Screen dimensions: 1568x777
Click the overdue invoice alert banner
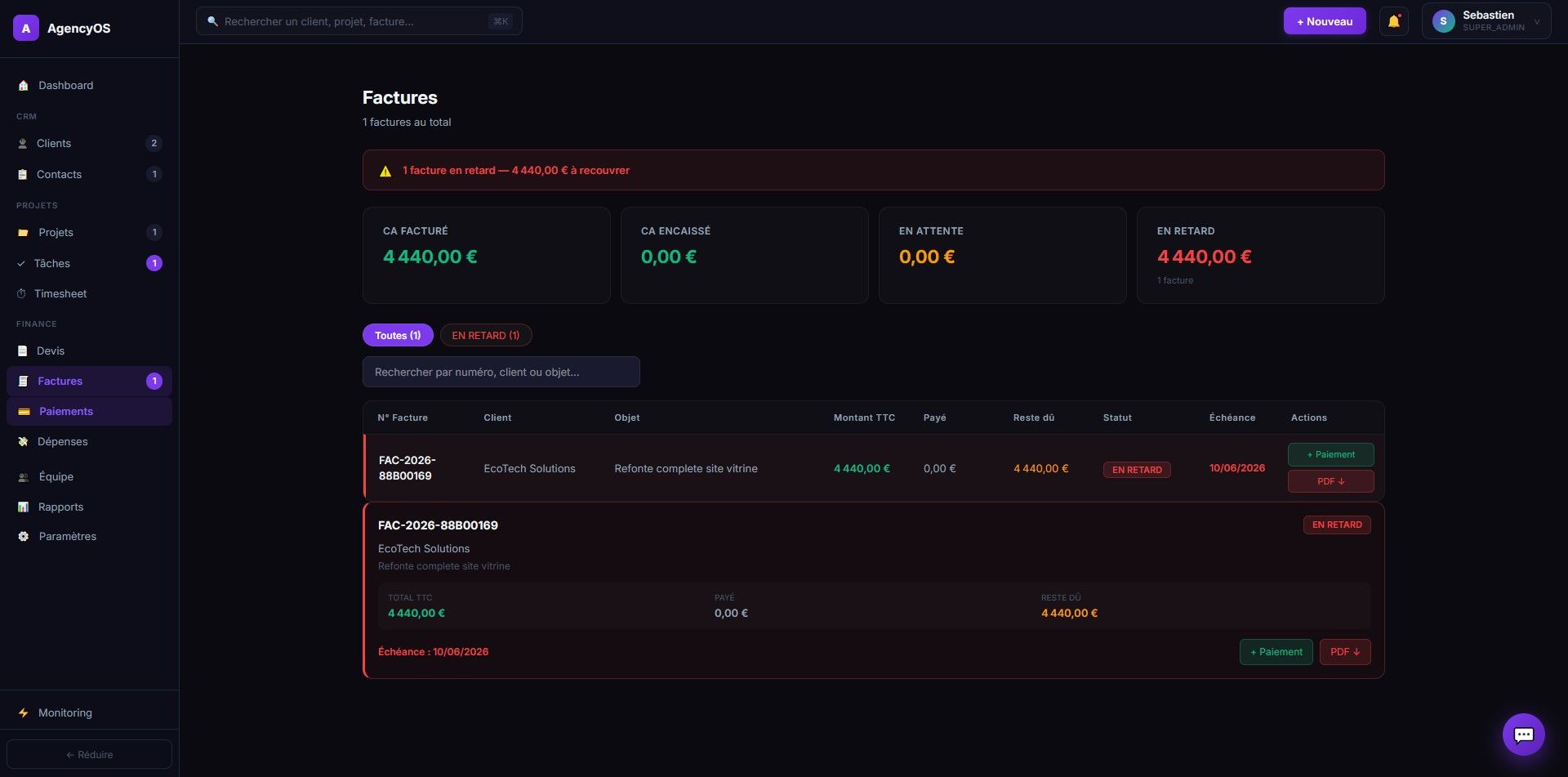[x=874, y=170]
